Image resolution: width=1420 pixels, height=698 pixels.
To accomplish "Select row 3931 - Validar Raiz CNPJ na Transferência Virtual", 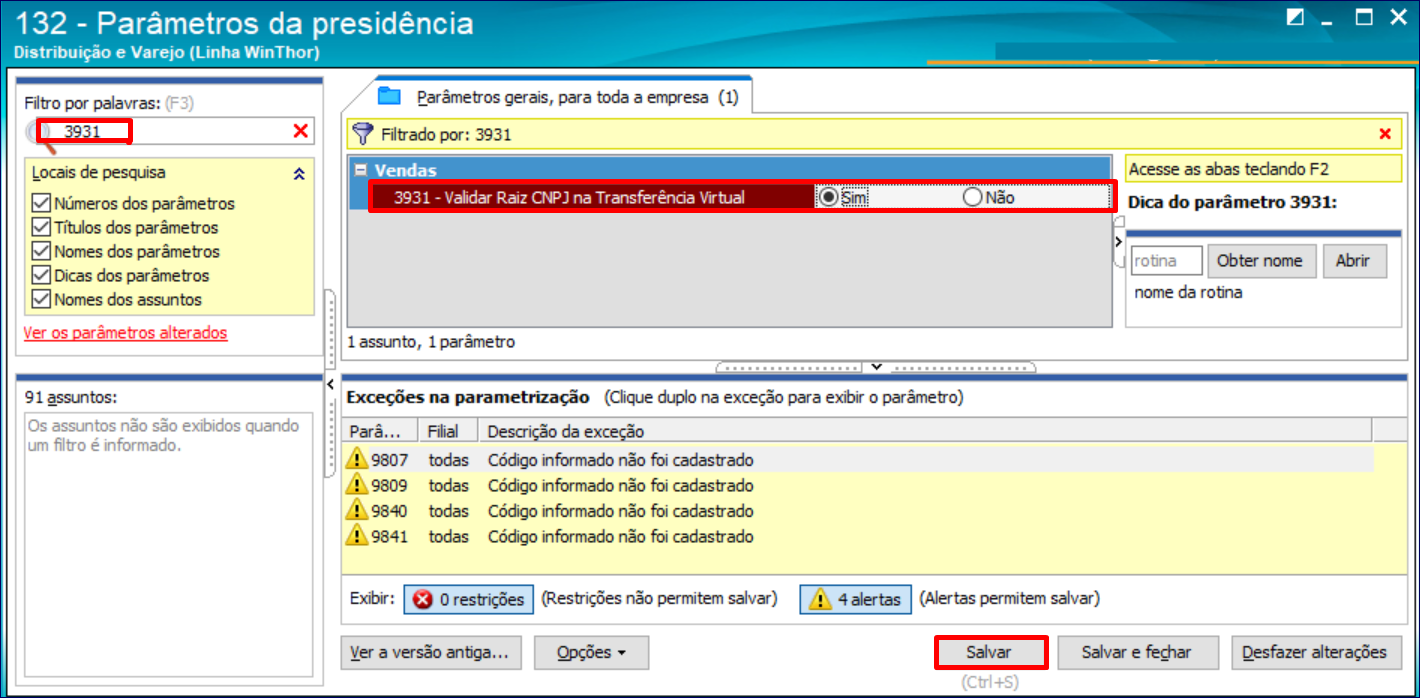I will (741, 197).
